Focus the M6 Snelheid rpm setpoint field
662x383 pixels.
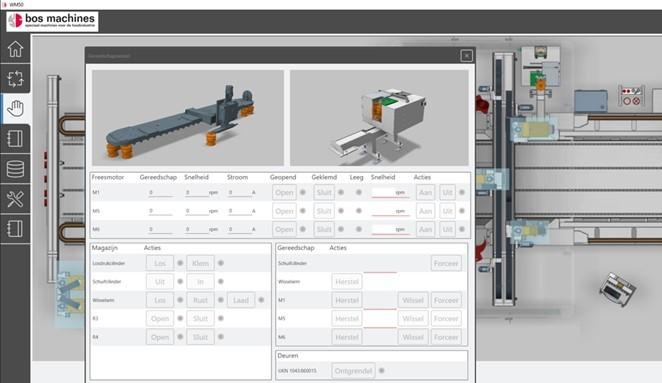pos(391,229)
